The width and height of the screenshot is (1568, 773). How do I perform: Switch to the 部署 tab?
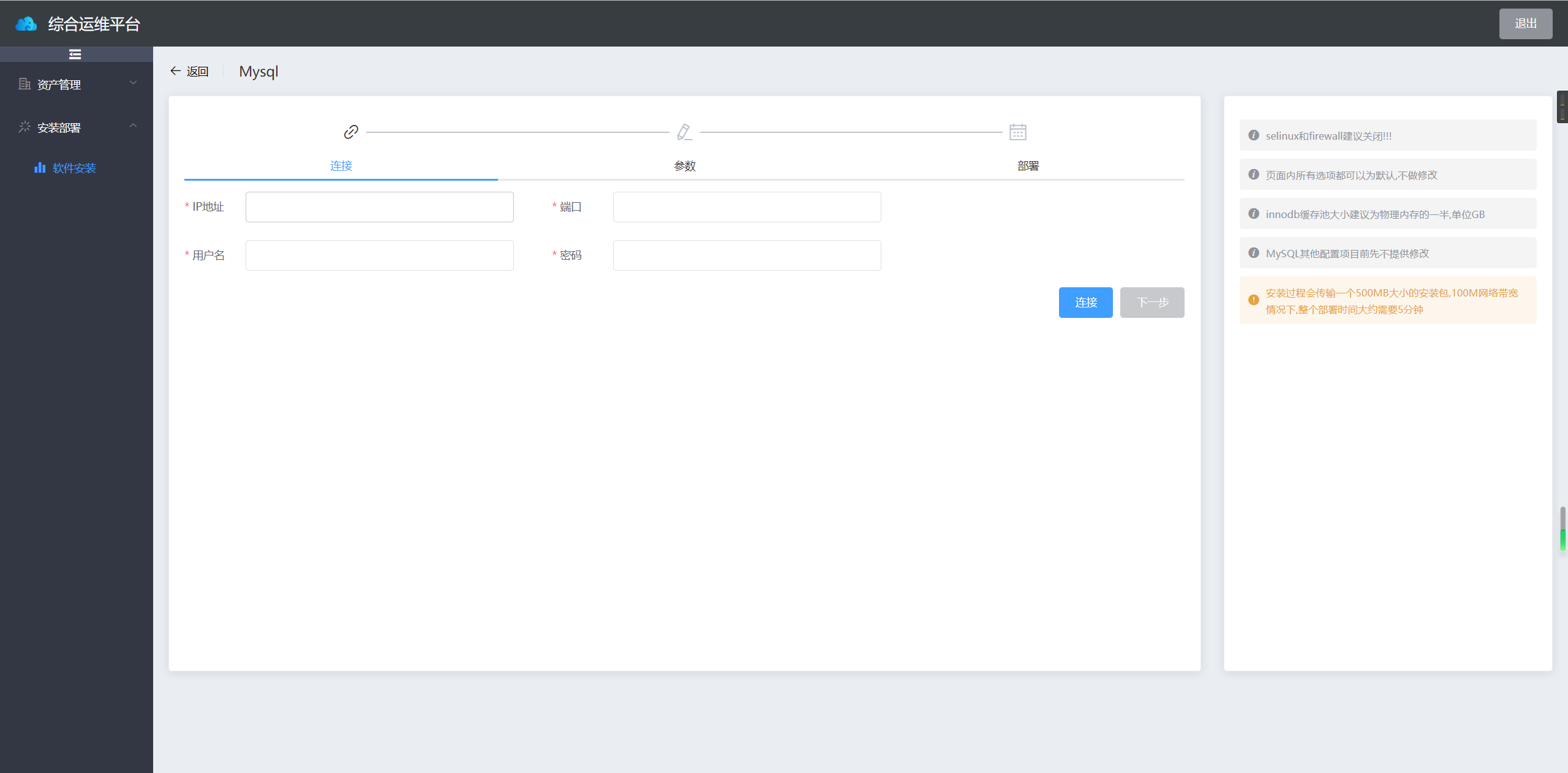[1028, 165]
